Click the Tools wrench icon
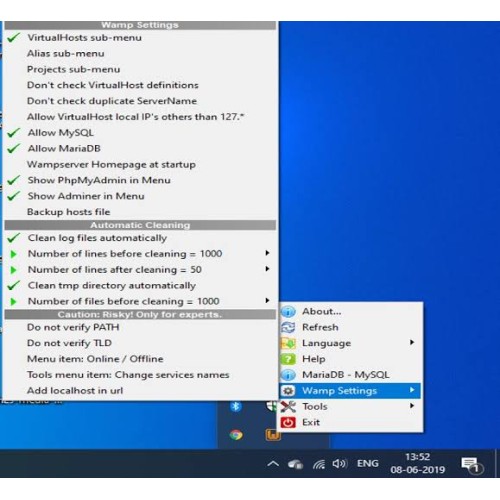The image size is (500, 500). [288, 406]
